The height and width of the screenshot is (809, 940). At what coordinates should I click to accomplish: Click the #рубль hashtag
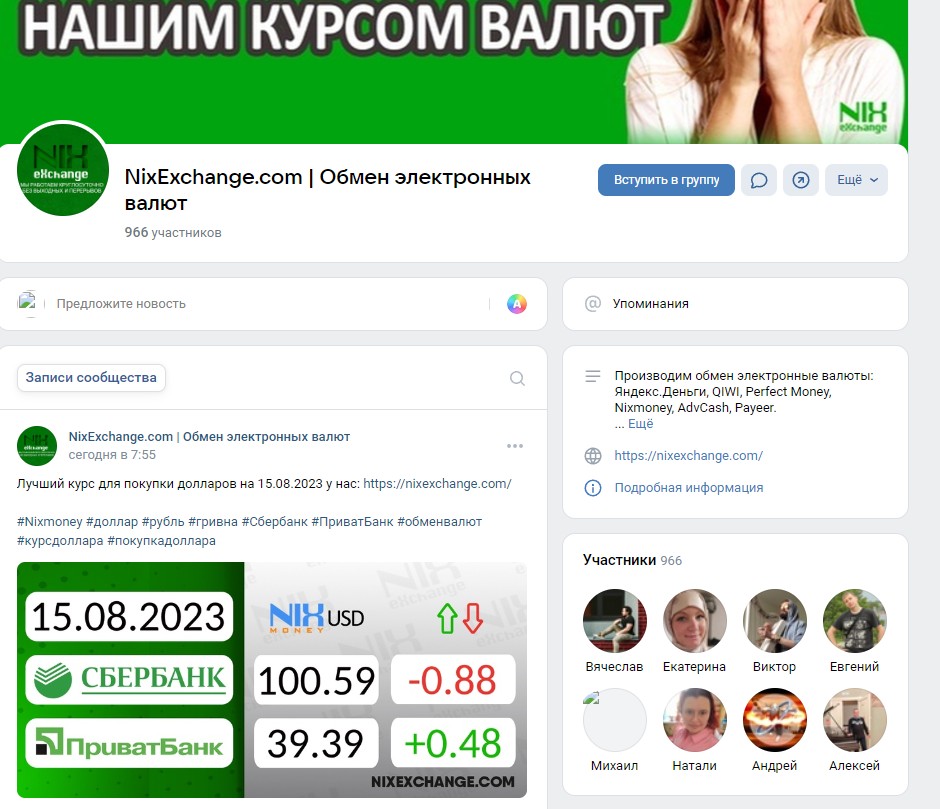point(163,522)
